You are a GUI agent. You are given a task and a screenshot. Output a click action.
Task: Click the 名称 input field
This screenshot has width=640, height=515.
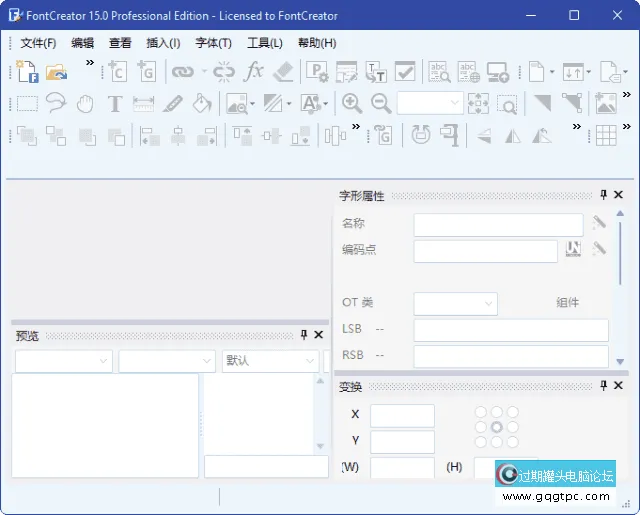pos(498,225)
